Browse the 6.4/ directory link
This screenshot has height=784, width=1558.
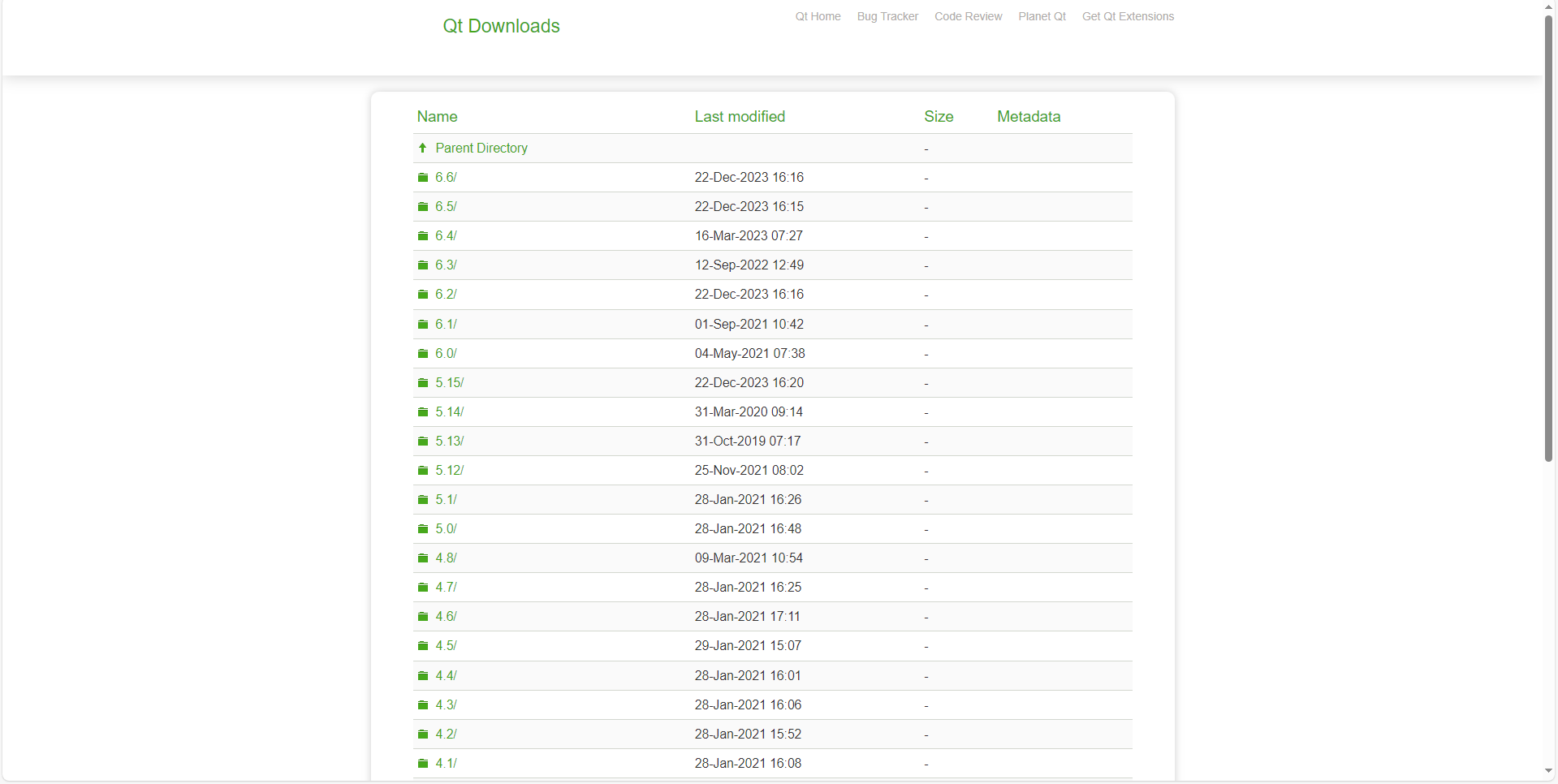[446, 235]
